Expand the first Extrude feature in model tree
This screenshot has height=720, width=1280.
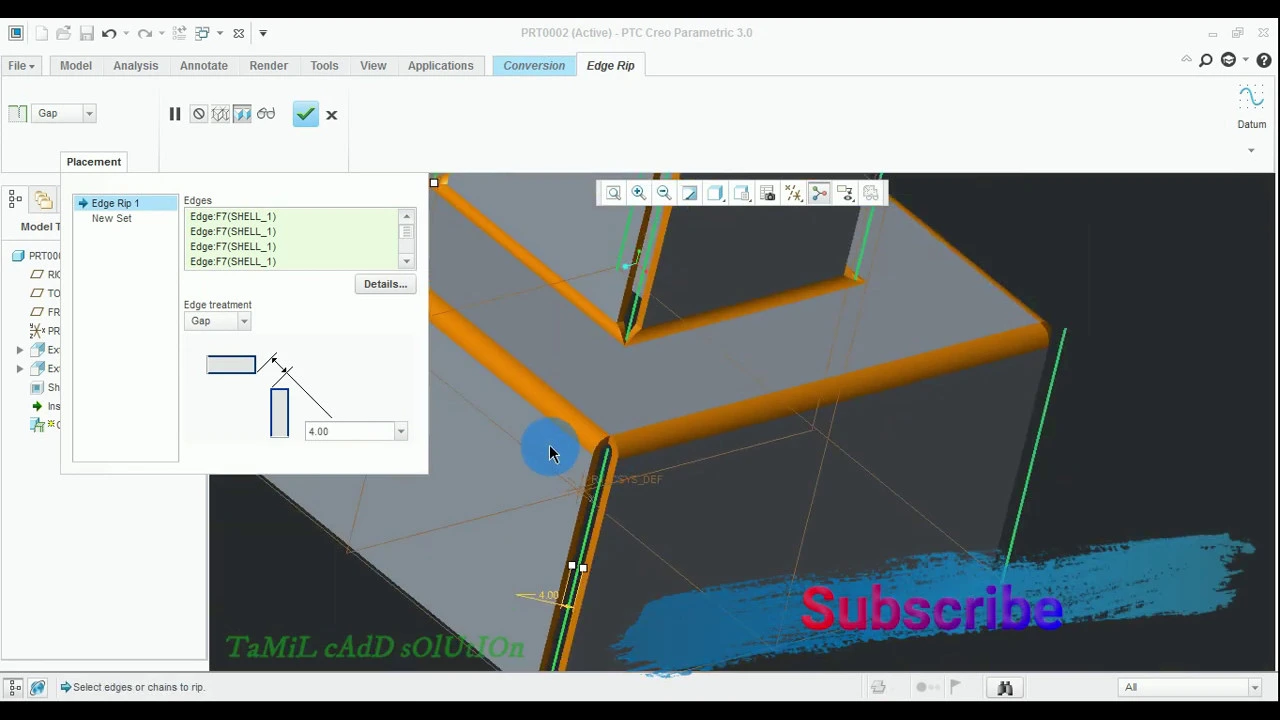20,350
